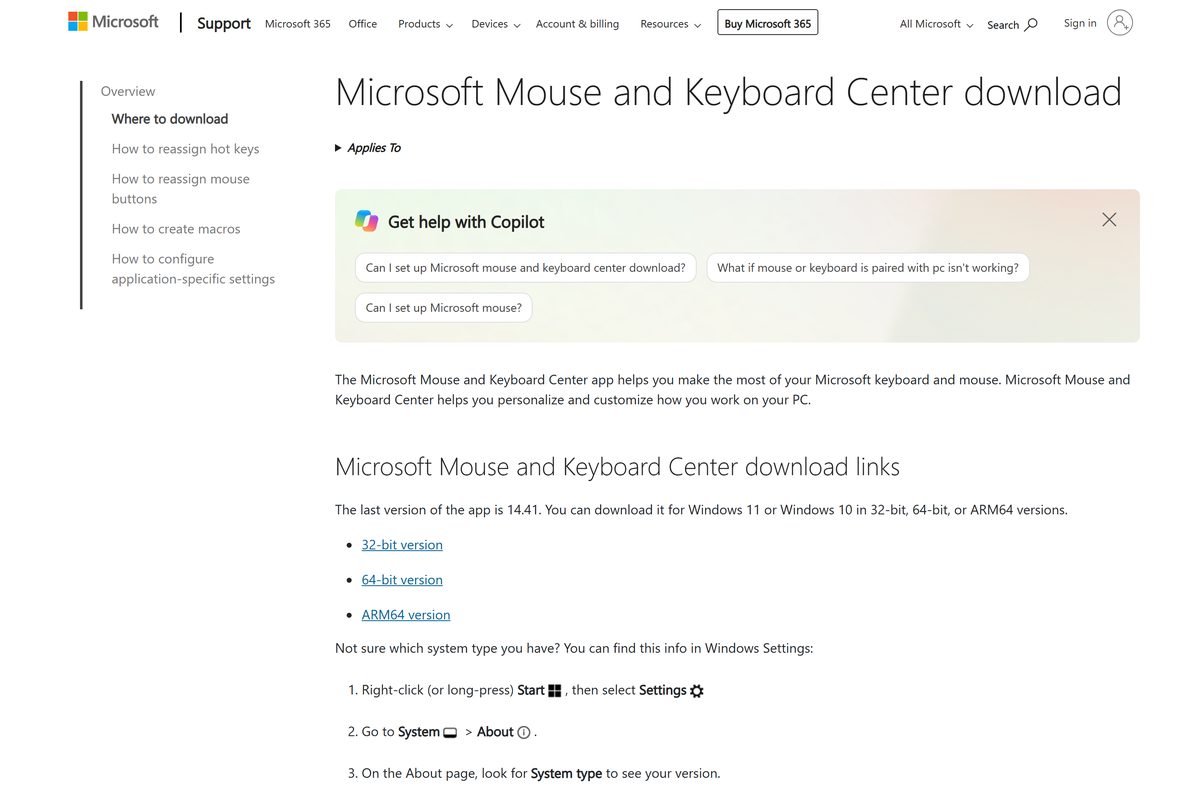Ask Copilot 'Can I set up Microsoft mouse?'

(x=444, y=308)
